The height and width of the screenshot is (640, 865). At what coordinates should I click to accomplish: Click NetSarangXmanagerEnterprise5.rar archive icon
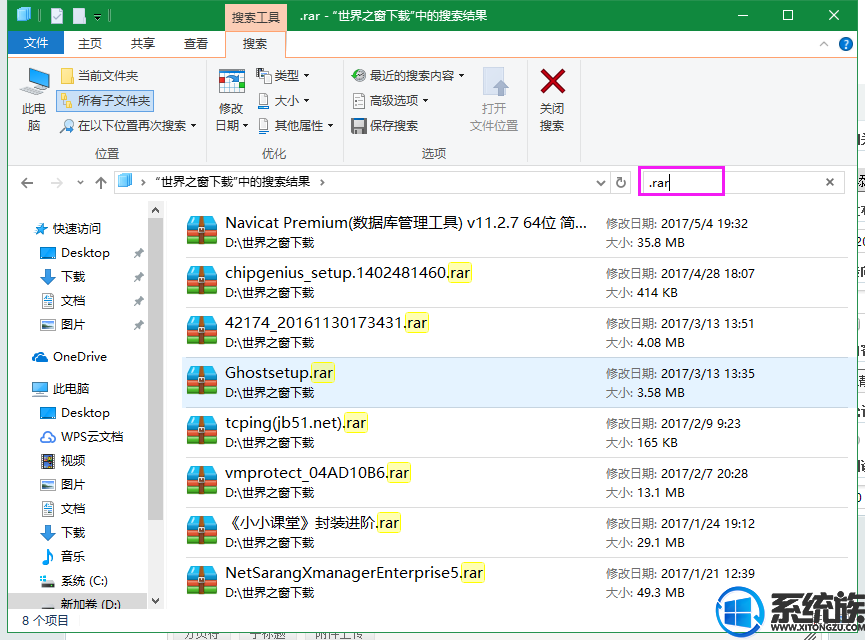tap(201, 581)
